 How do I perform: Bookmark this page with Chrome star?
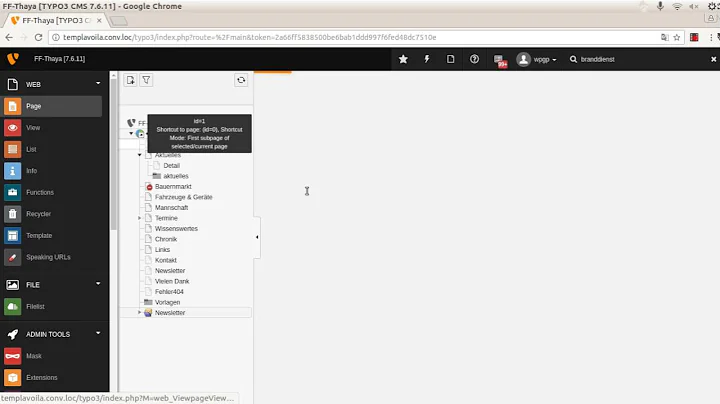676,37
